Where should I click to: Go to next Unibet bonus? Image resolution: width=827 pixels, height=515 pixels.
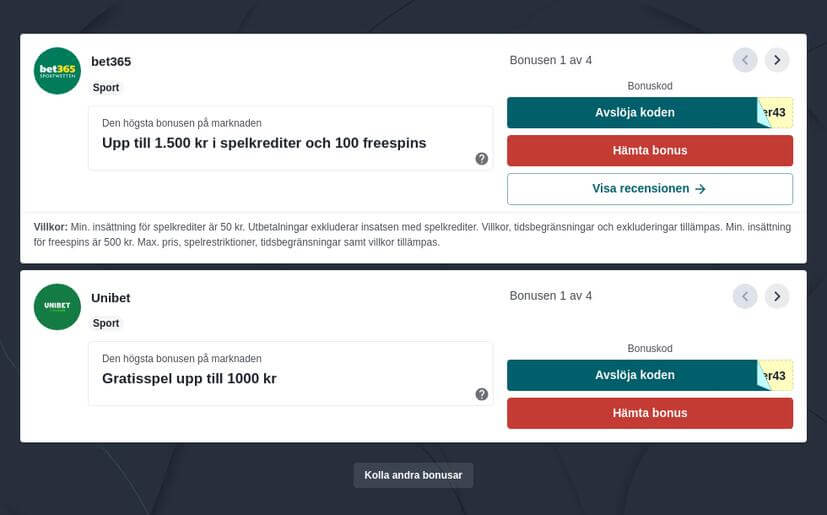click(777, 296)
